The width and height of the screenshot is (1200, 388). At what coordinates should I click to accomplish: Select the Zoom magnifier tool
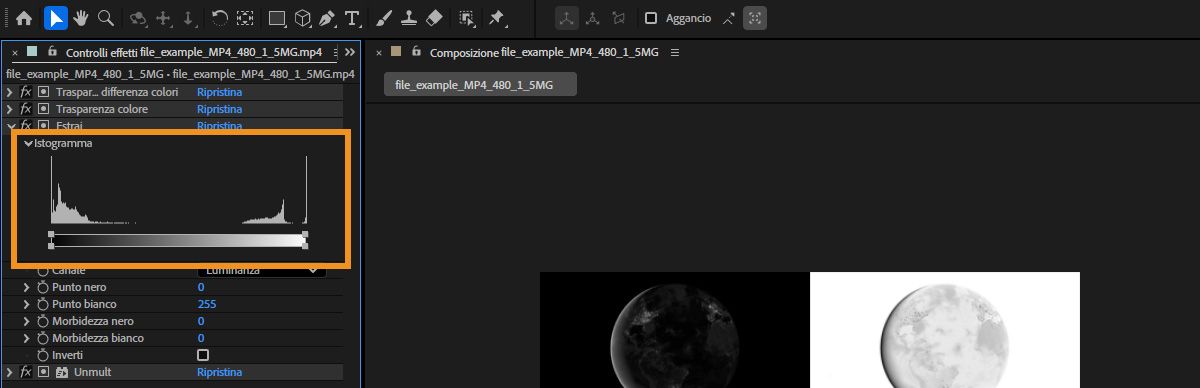105,18
